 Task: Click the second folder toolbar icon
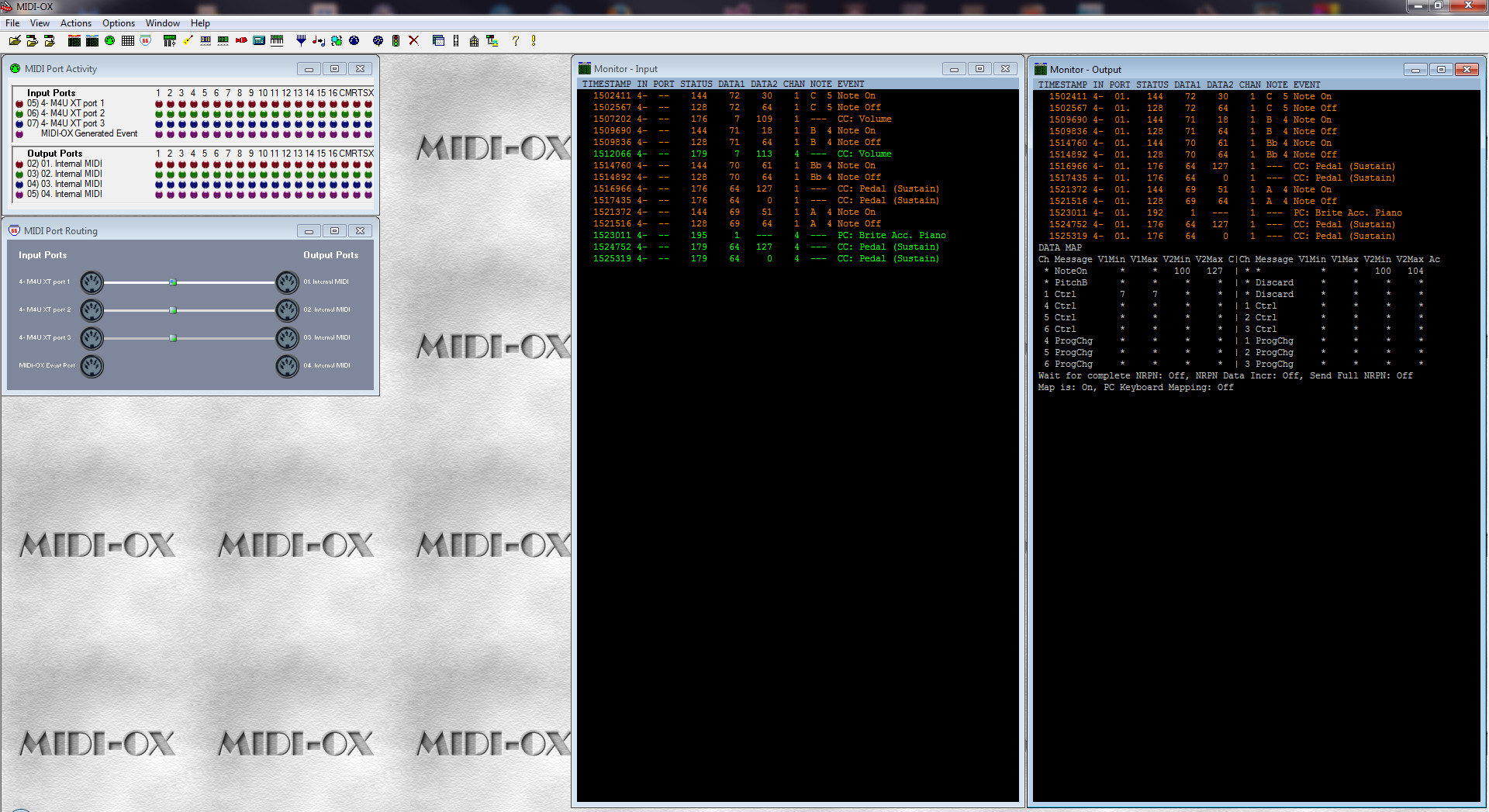pyautogui.click(x=32, y=40)
